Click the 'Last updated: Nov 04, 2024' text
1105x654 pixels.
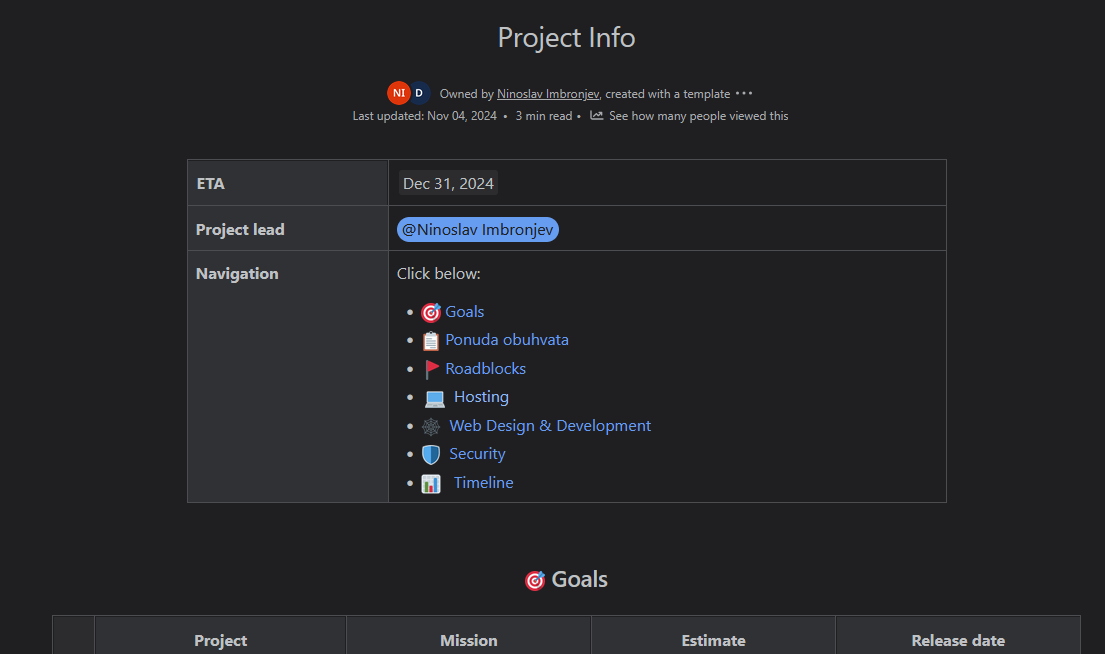(424, 116)
